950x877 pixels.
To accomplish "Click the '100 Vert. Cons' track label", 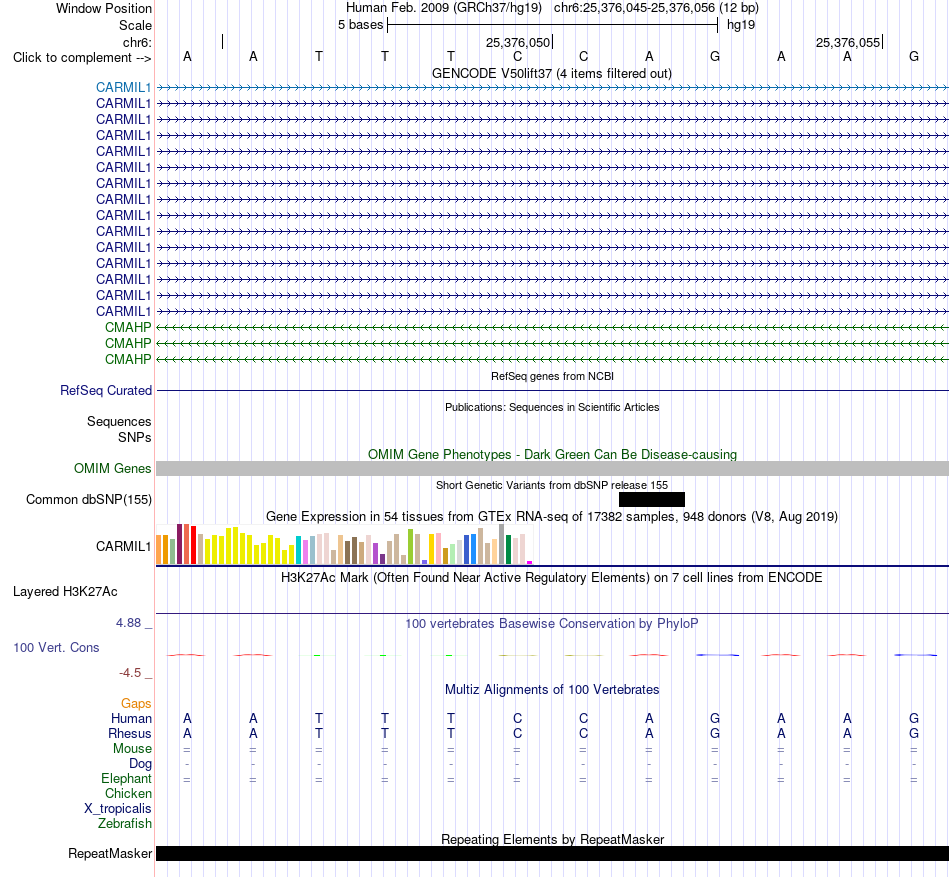I will click(56, 647).
